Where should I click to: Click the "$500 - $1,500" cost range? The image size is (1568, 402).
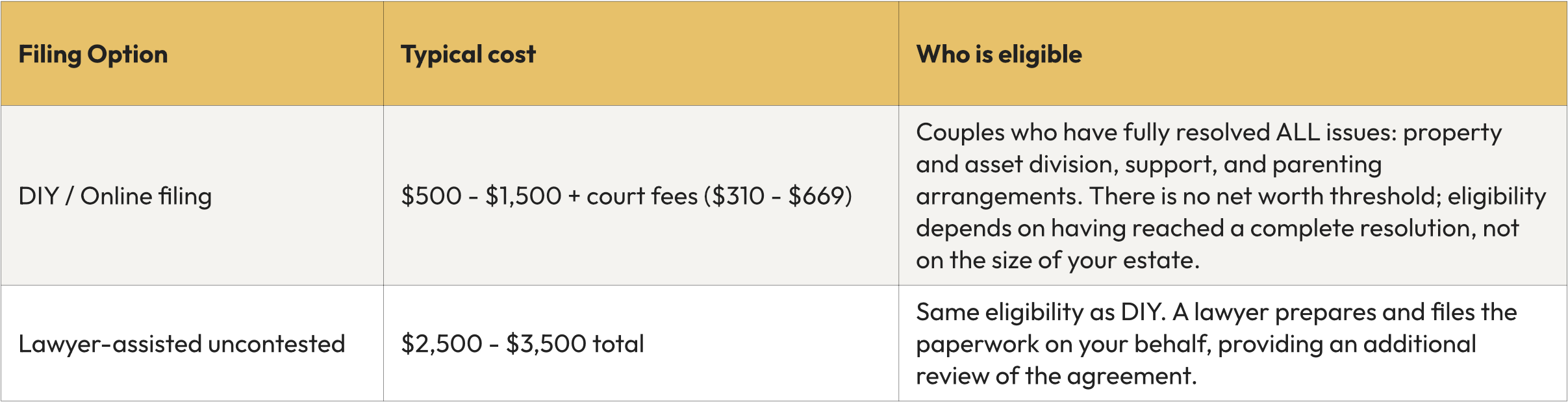tap(481, 196)
